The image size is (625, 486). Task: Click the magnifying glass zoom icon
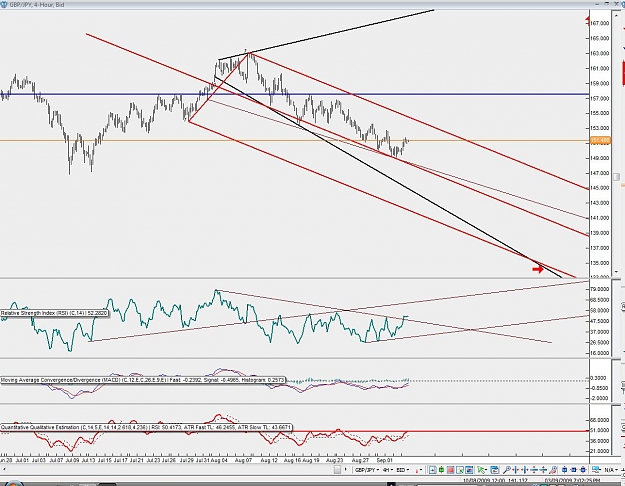coord(506,470)
